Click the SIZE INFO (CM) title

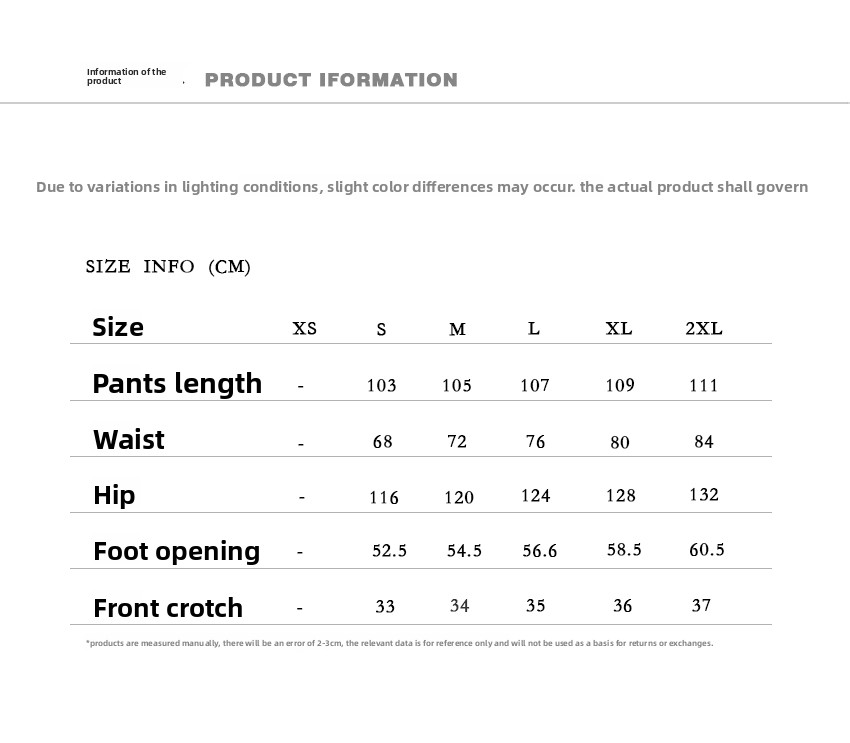click(168, 266)
